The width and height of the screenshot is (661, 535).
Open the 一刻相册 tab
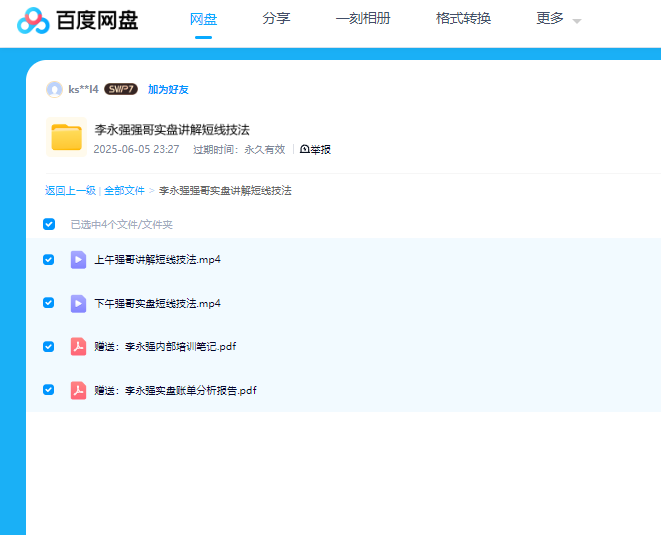pos(363,18)
